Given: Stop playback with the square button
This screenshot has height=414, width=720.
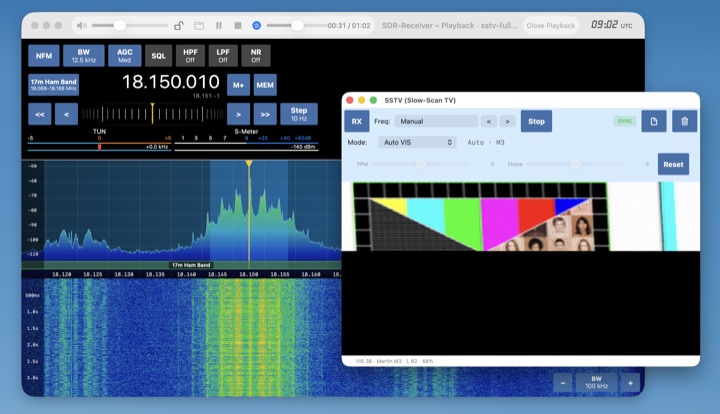Looking at the screenshot, I should 237,26.
